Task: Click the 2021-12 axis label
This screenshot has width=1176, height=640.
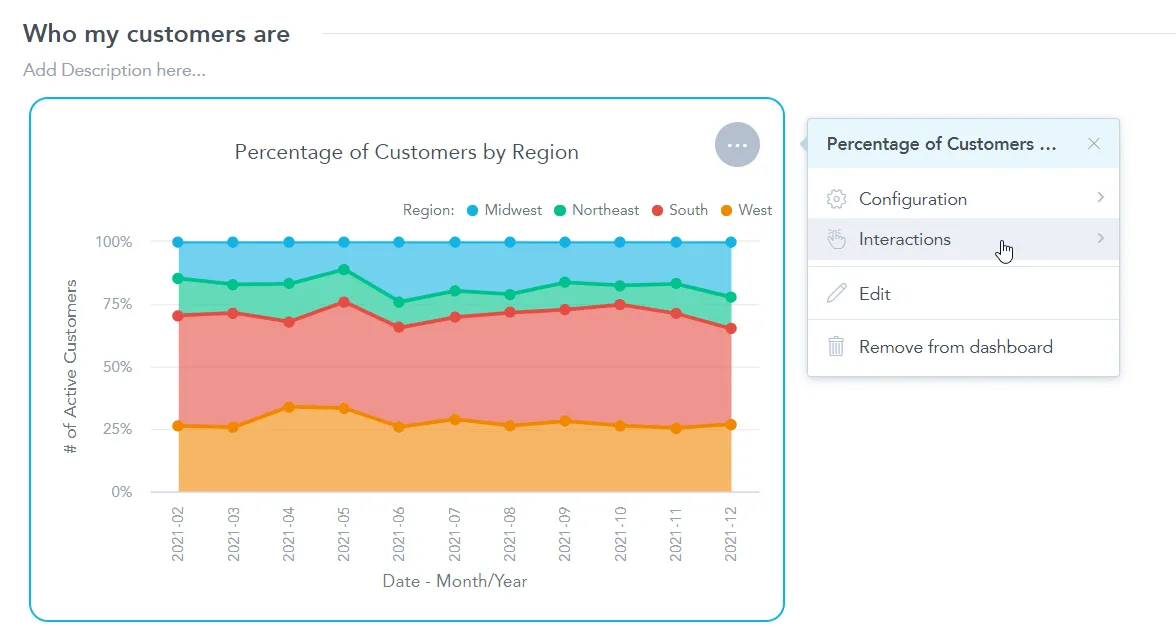Action: 729,535
